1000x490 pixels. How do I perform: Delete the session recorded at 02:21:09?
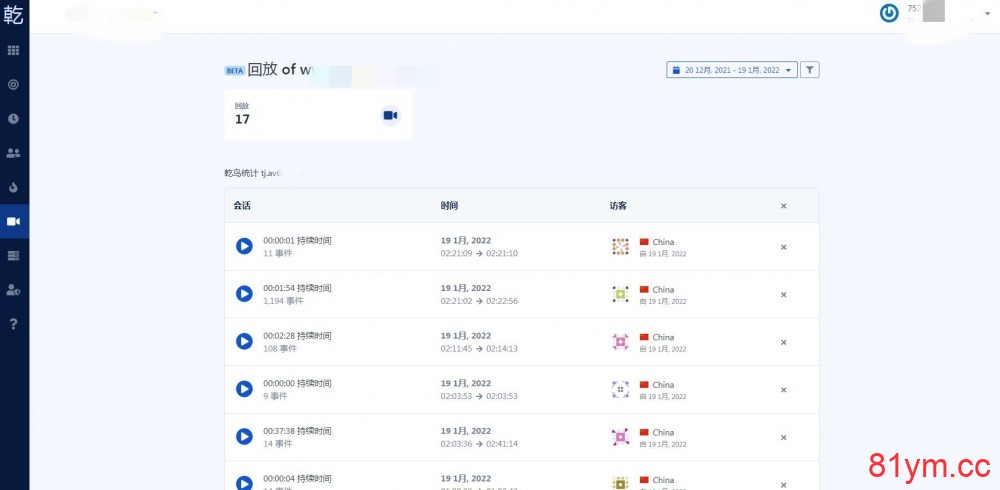783,247
